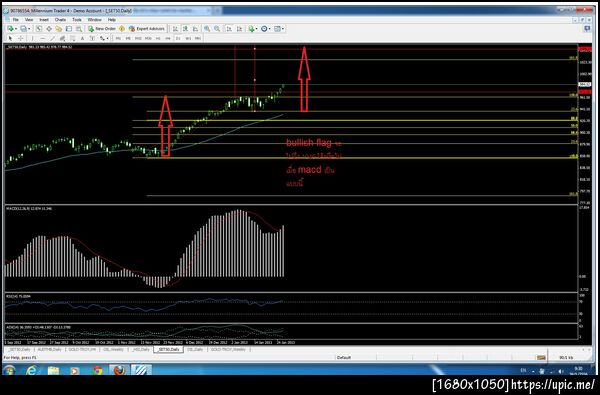Expand the Templates dropdown arrow
This screenshot has height=395, width=600.
pos(283,29)
